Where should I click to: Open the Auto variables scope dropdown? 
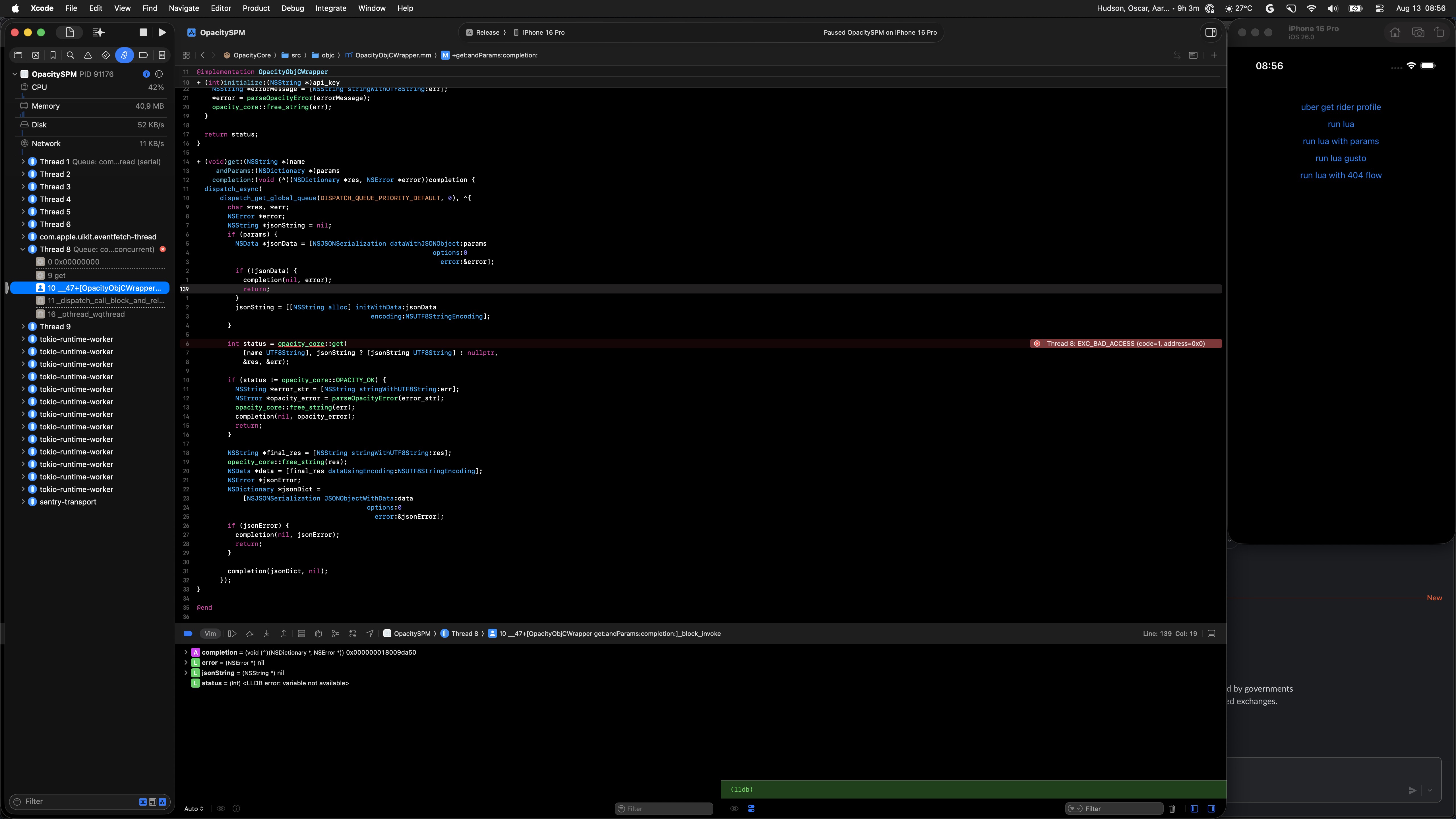(x=194, y=809)
